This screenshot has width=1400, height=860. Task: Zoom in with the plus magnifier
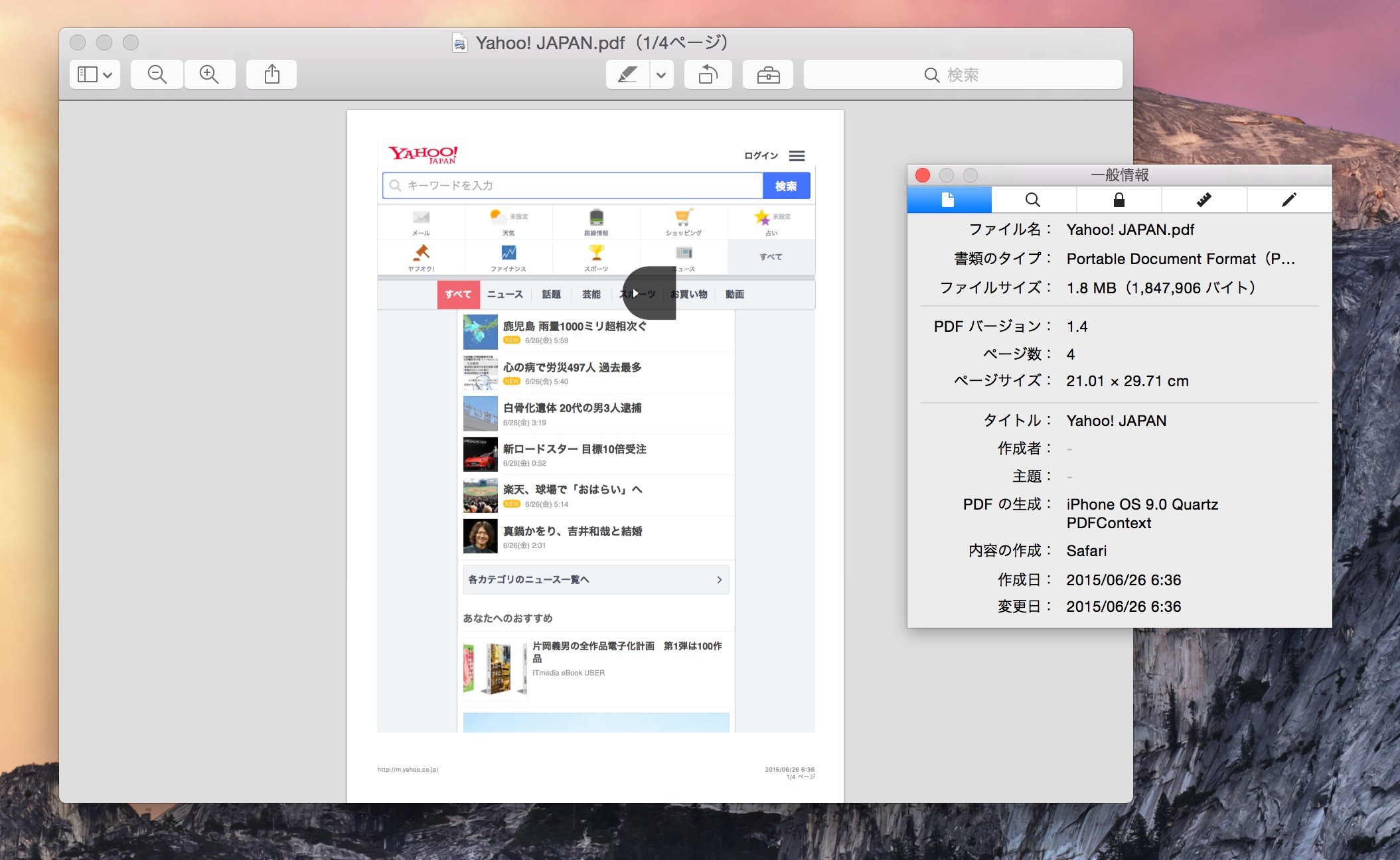click(209, 74)
